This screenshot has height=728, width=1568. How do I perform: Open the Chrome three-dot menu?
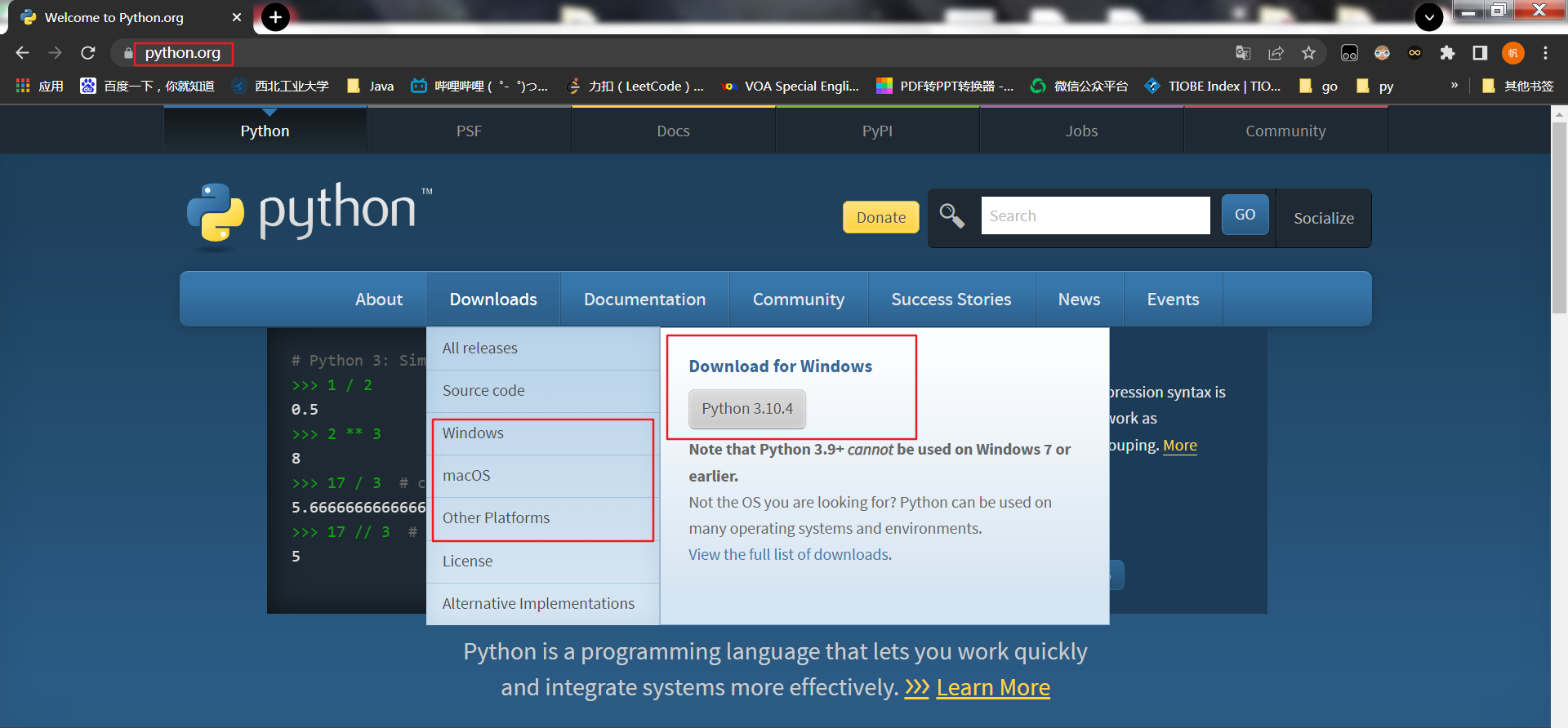tap(1545, 53)
